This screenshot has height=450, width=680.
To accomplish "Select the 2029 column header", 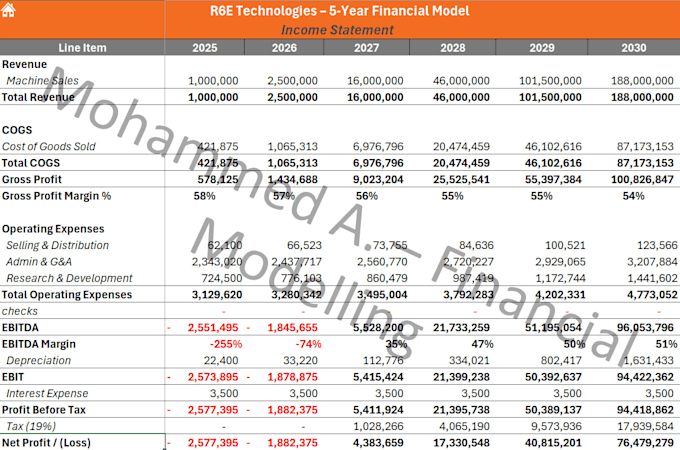I will click(x=542, y=48).
